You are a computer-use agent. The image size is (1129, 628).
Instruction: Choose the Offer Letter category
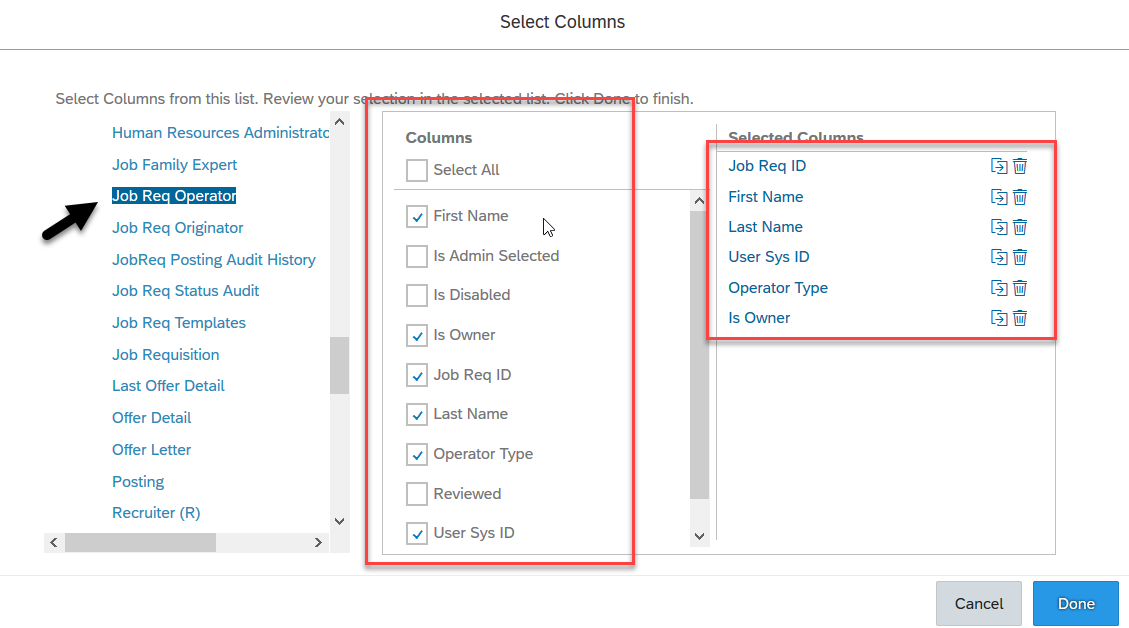pos(151,449)
